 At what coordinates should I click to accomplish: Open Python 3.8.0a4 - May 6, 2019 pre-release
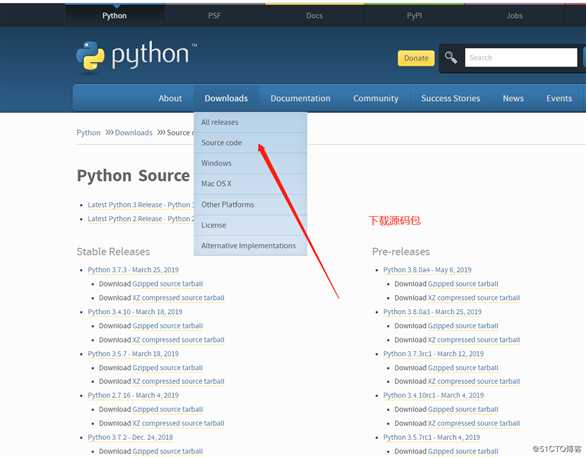tap(427, 270)
